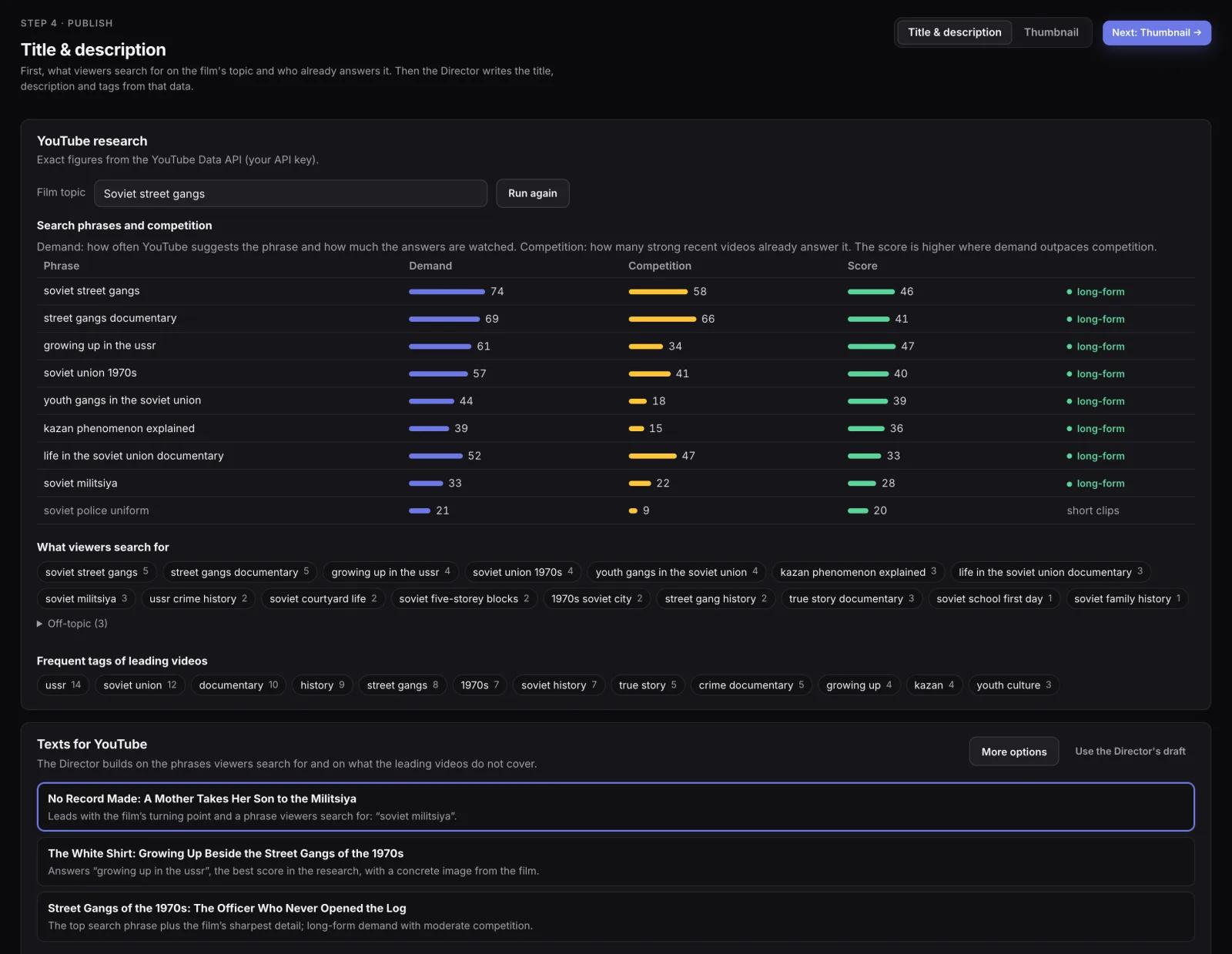
Task: Click demand bar for soviet street gangs
Action: tap(447, 292)
